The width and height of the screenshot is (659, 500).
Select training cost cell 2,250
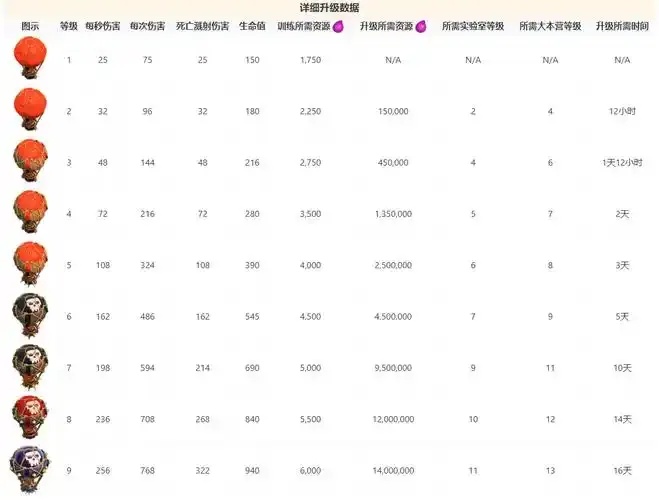310,111
